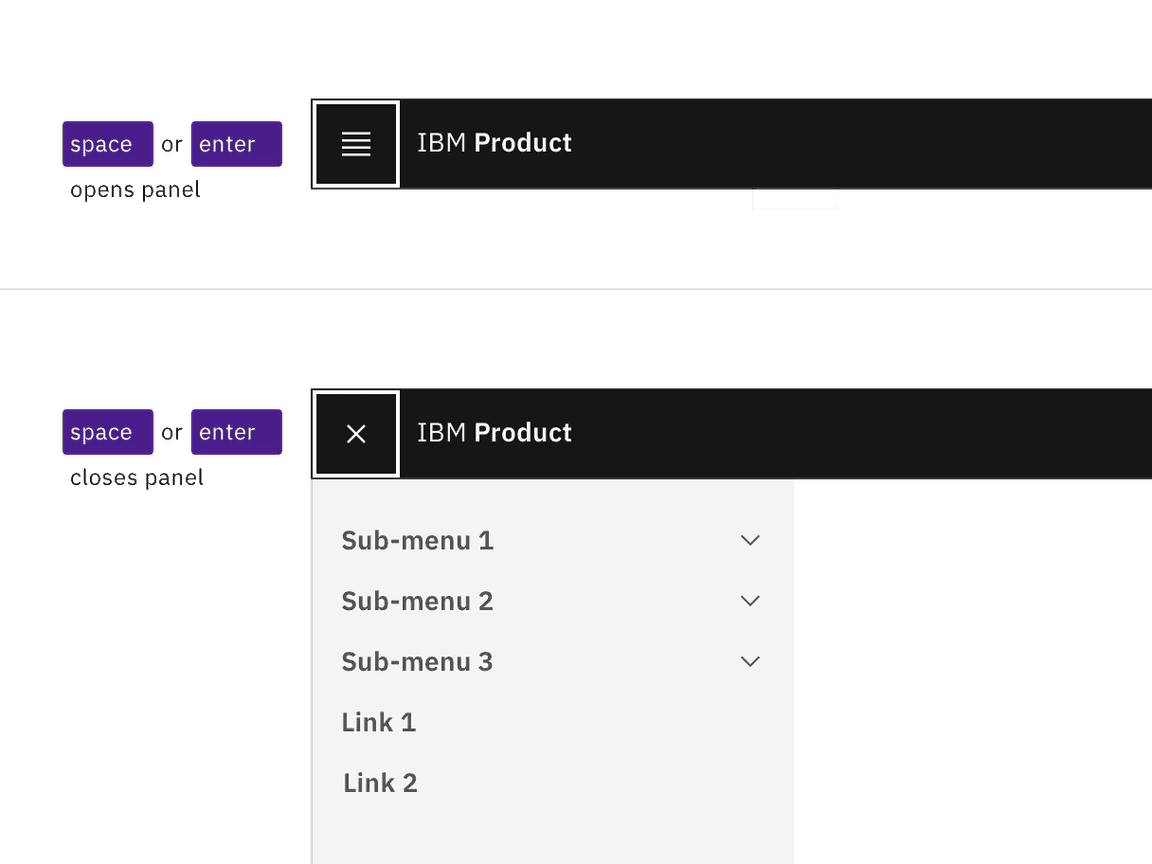The height and width of the screenshot is (864, 1152).
Task: Click the X button beside the product name
Action: [x=355, y=433]
